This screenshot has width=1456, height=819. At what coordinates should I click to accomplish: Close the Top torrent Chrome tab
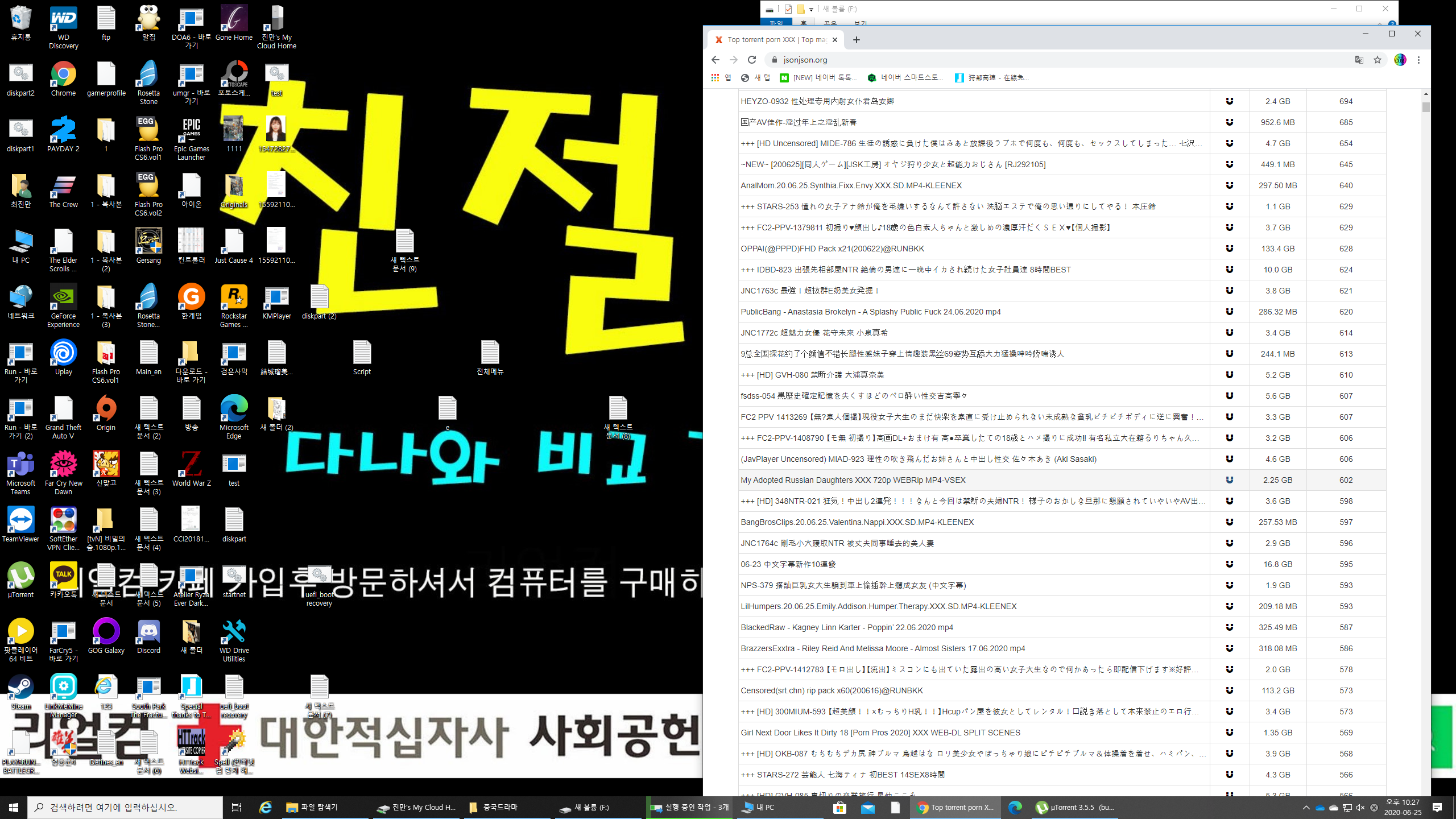(835, 40)
